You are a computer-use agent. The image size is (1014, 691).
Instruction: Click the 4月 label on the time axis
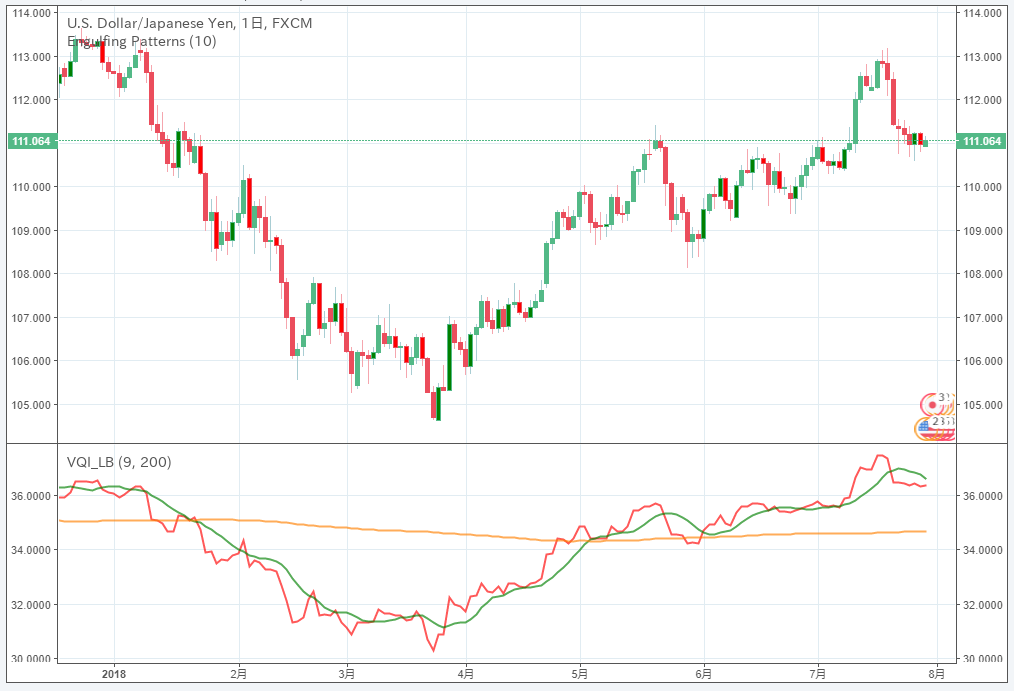tap(465, 675)
